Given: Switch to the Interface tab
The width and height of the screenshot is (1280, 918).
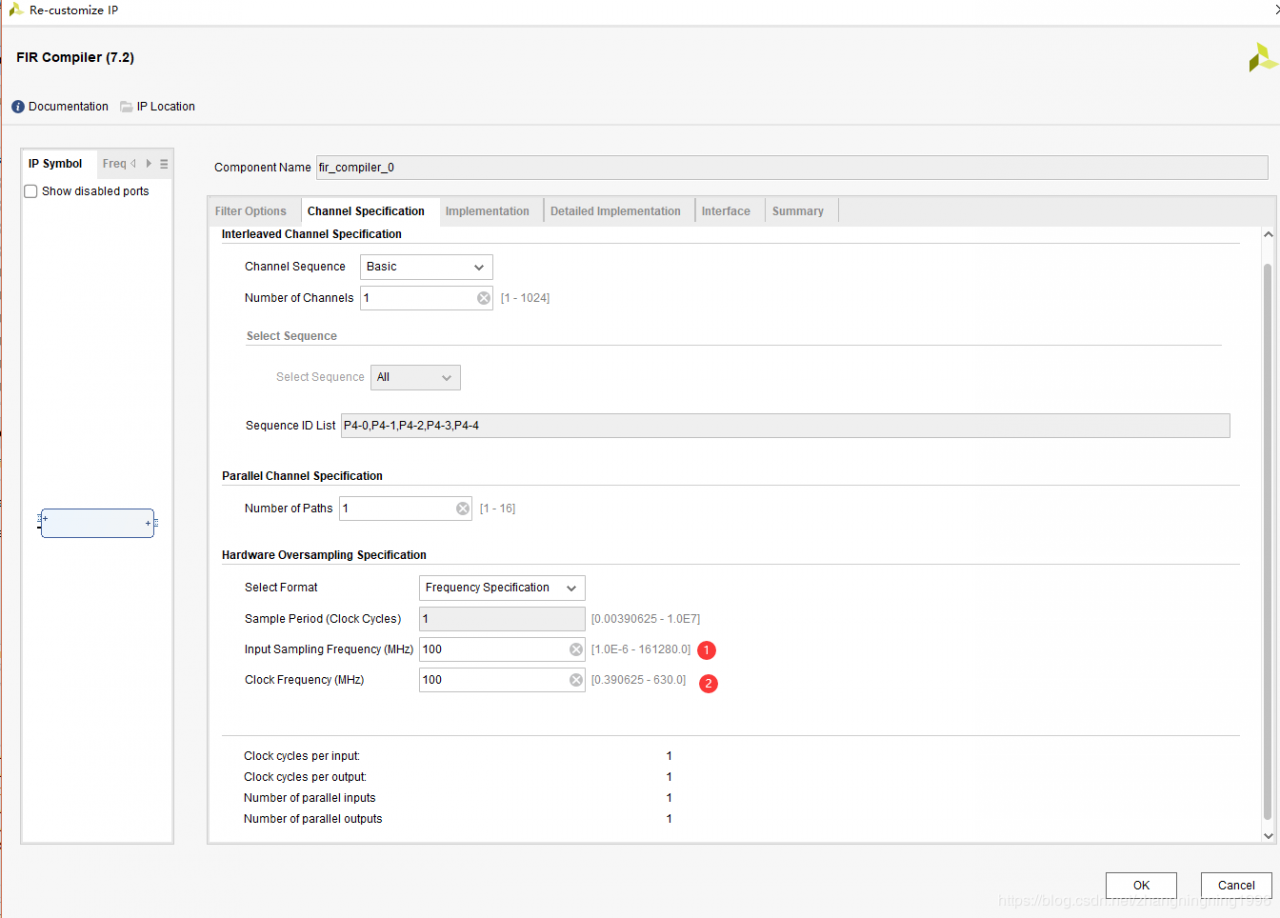Looking at the screenshot, I should pos(726,211).
